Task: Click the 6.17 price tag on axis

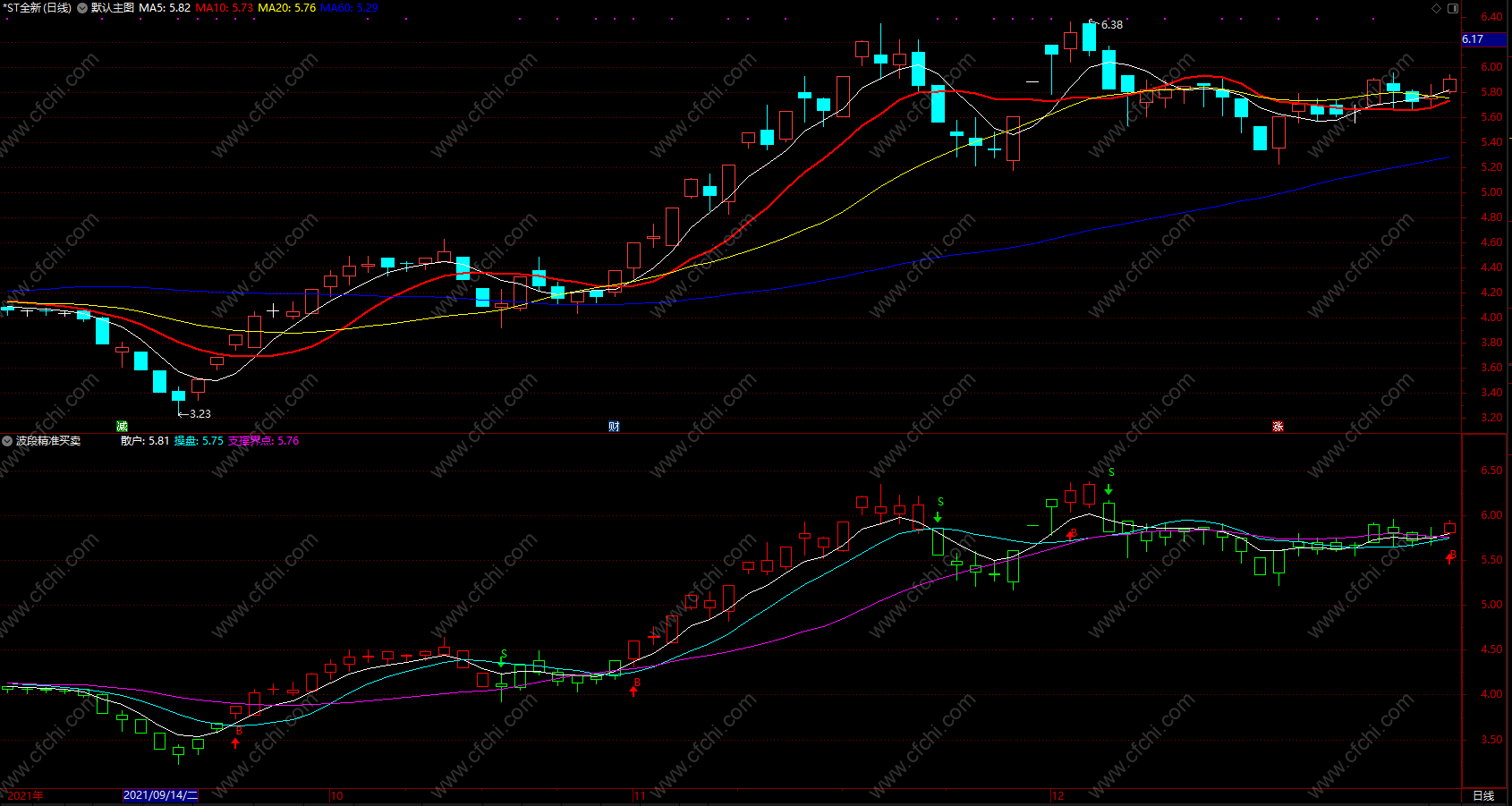Action: click(x=1484, y=39)
